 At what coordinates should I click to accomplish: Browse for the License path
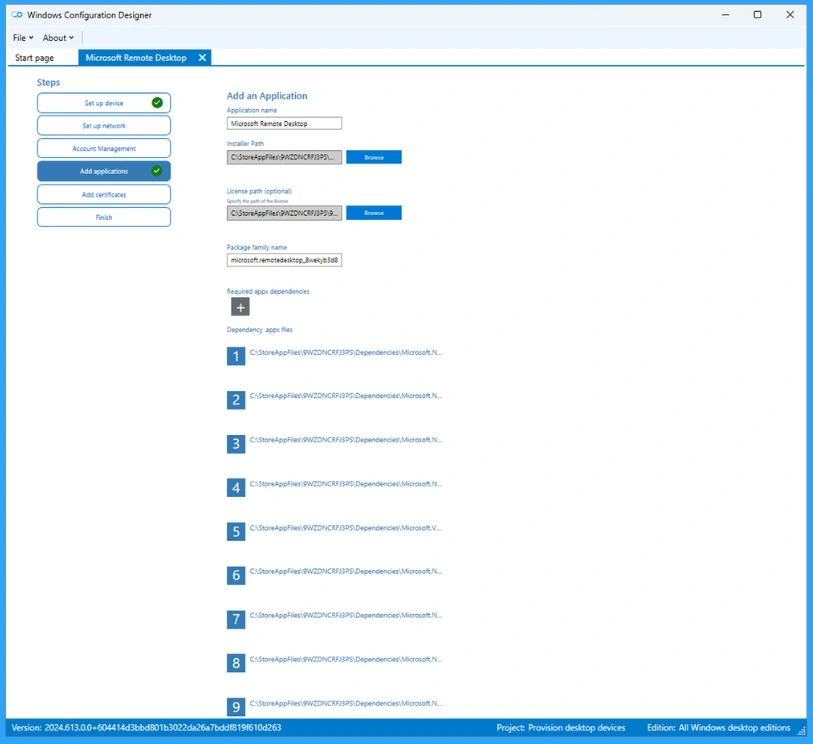[374, 213]
